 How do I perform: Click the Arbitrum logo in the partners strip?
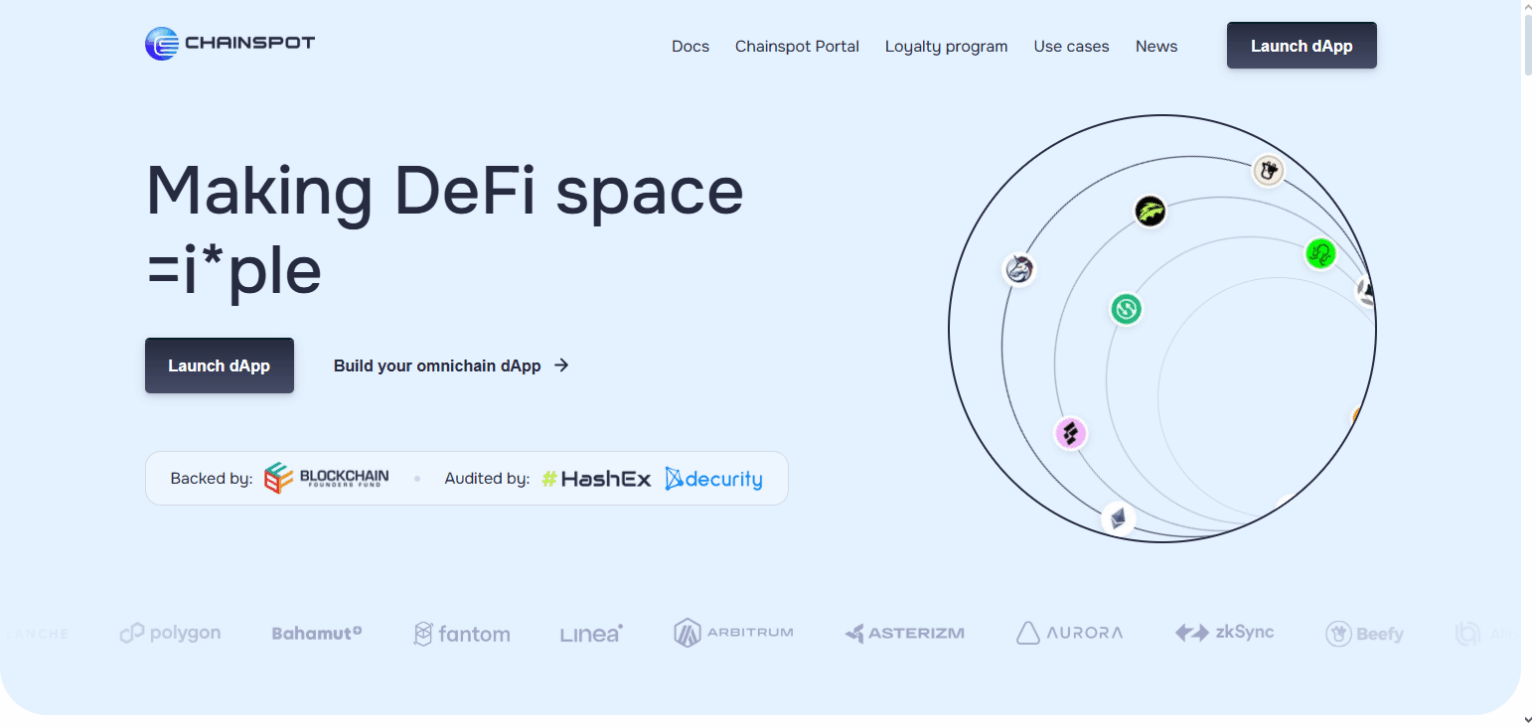pos(733,632)
